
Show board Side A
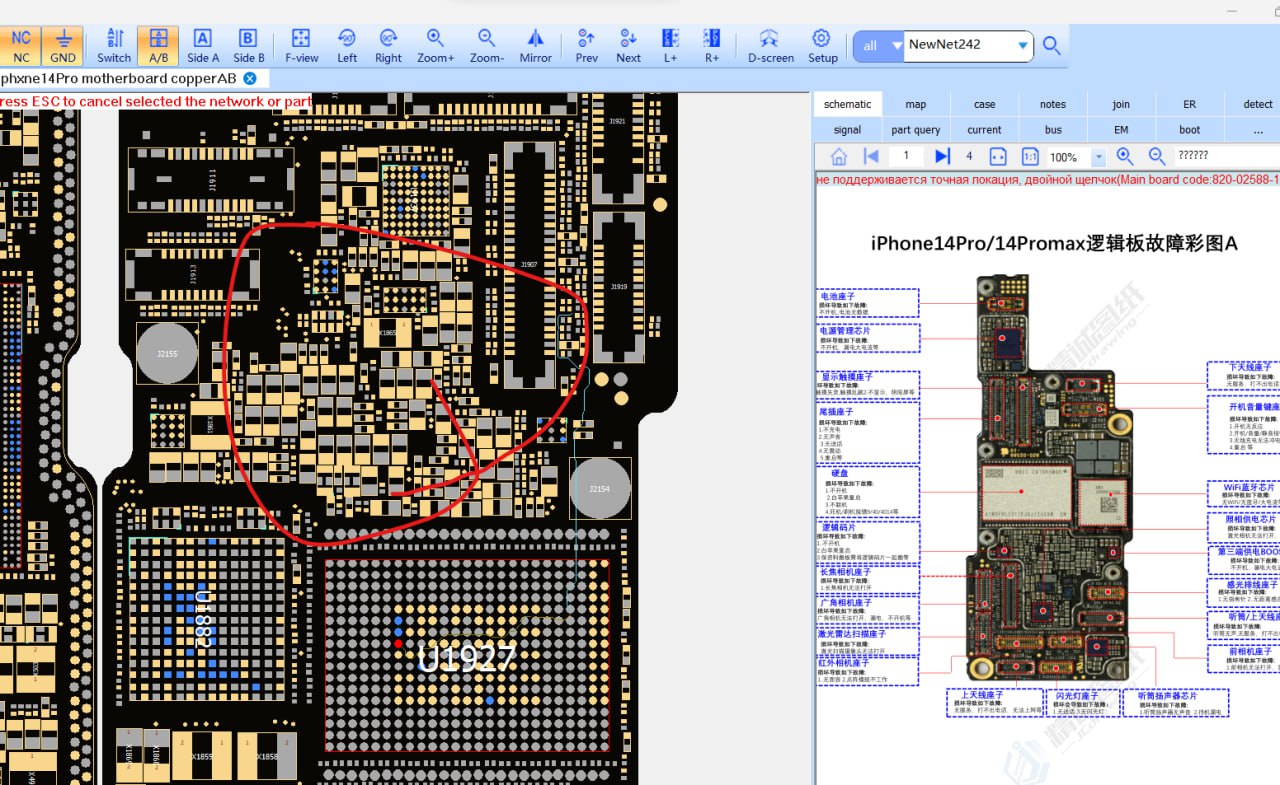(x=203, y=46)
